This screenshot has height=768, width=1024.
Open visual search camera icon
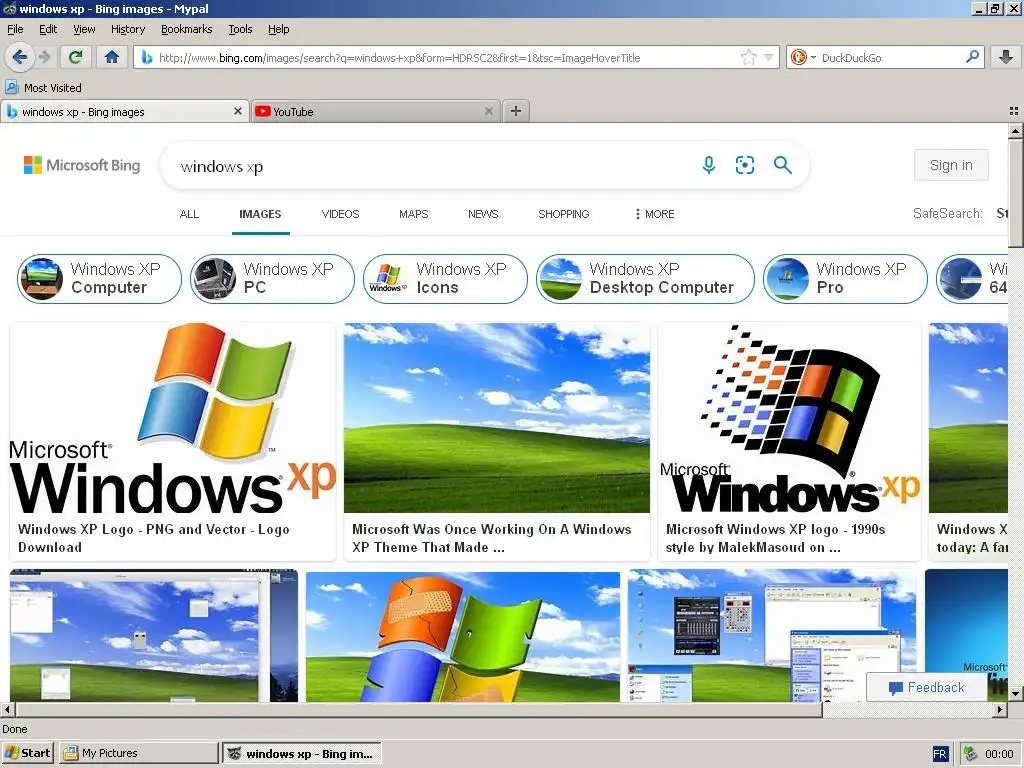coord(744,165)
